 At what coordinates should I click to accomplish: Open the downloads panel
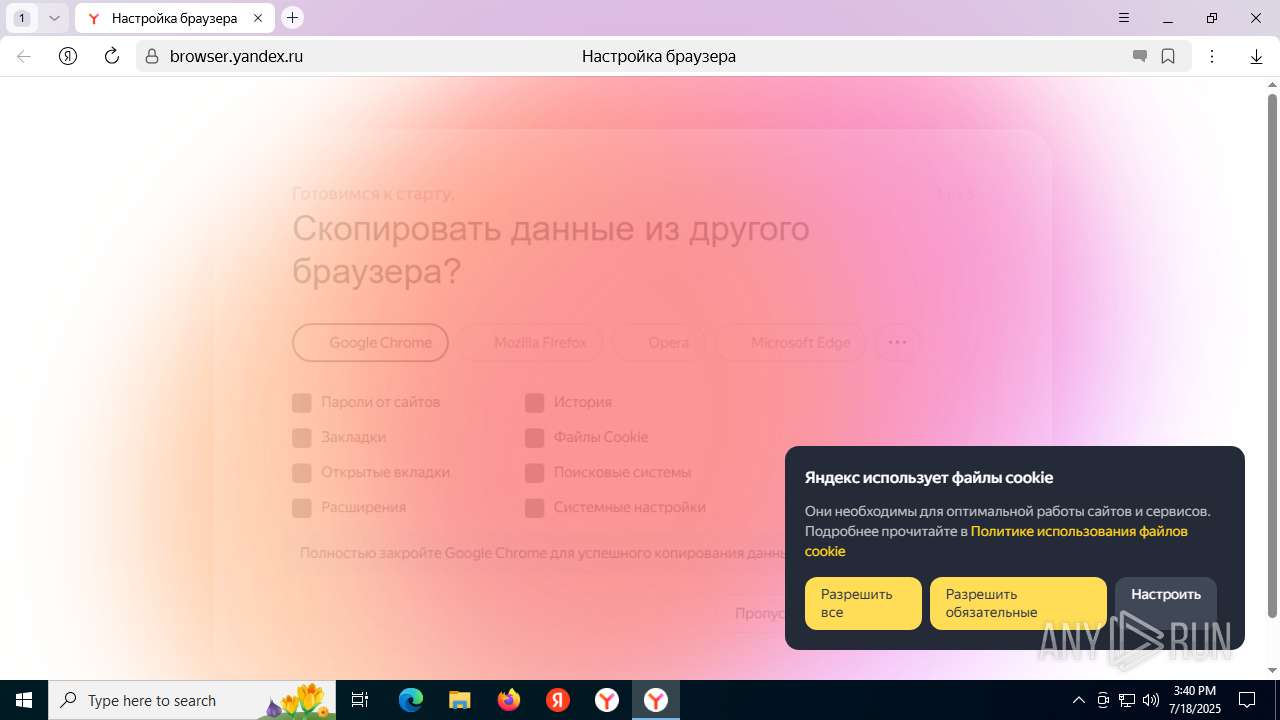pyautogui.click(x=1256, y=56)
